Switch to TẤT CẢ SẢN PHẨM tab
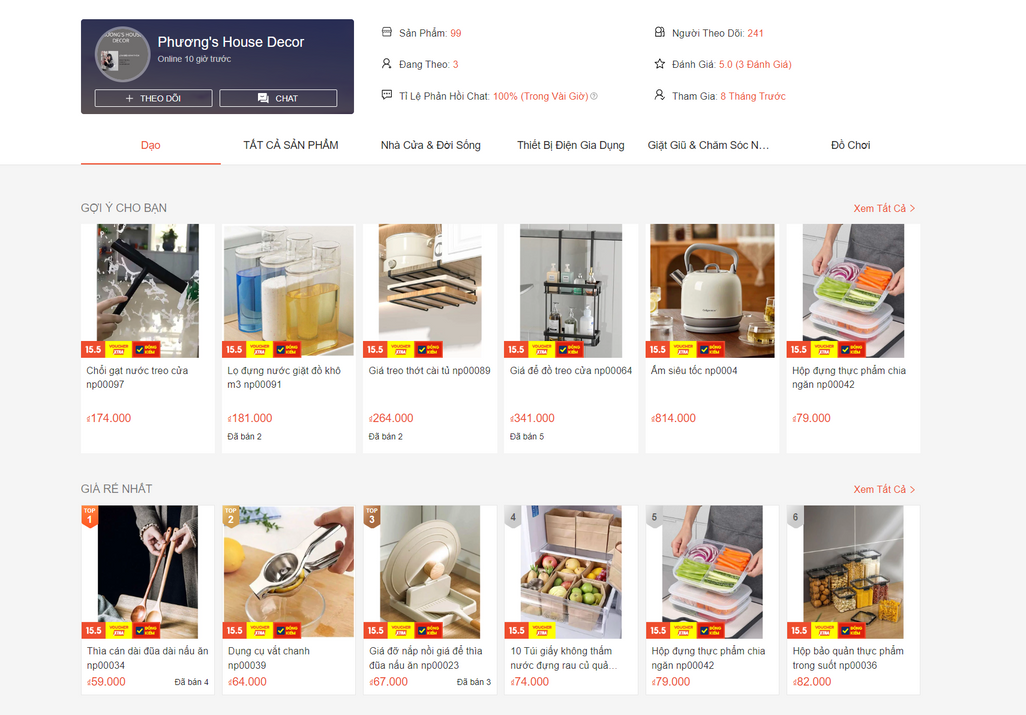The height and width of the screenshot is (715, 1026). pos(291,145)
